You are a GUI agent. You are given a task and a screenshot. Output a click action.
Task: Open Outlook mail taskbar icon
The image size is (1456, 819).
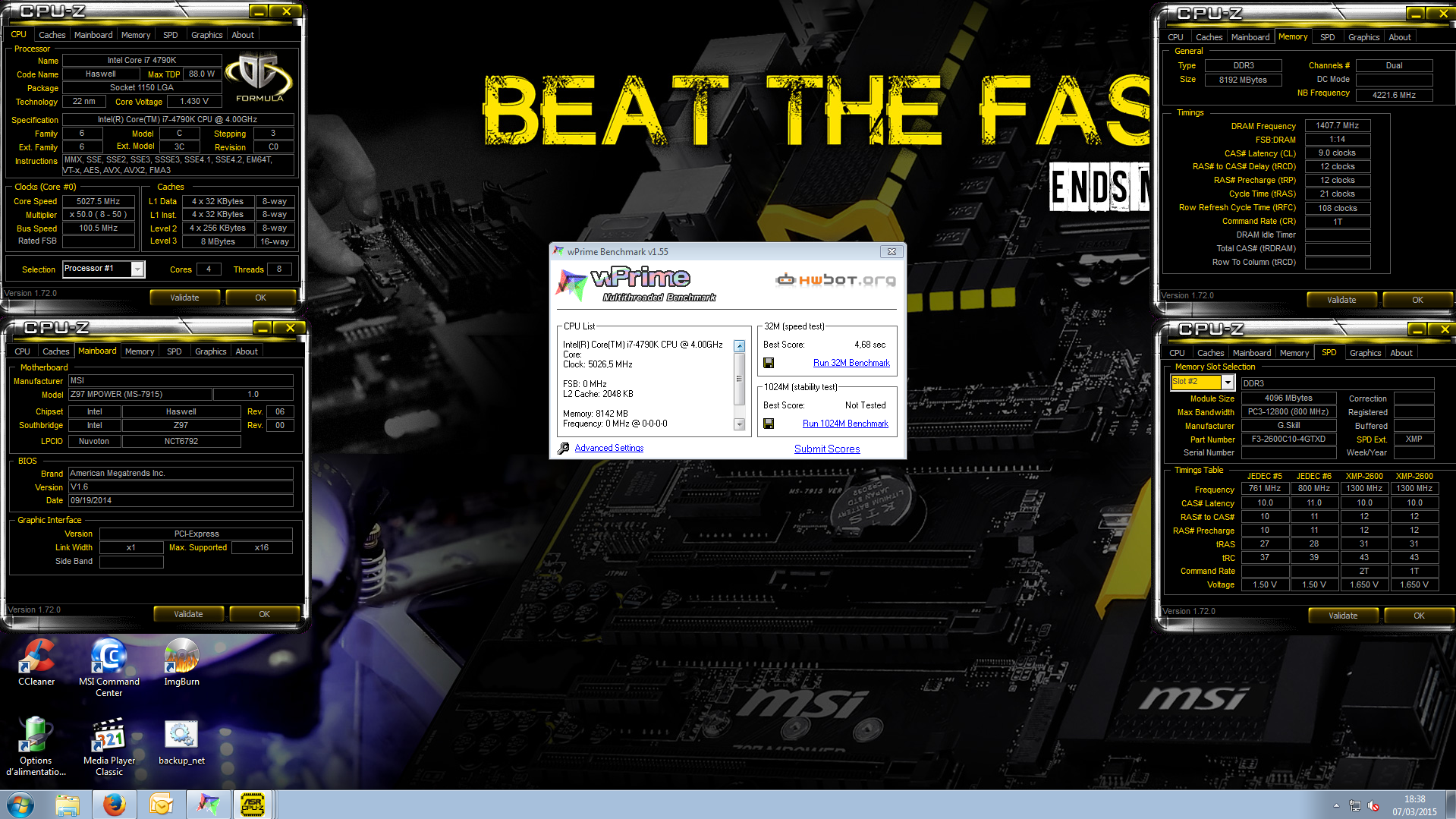tap(161, 805)
